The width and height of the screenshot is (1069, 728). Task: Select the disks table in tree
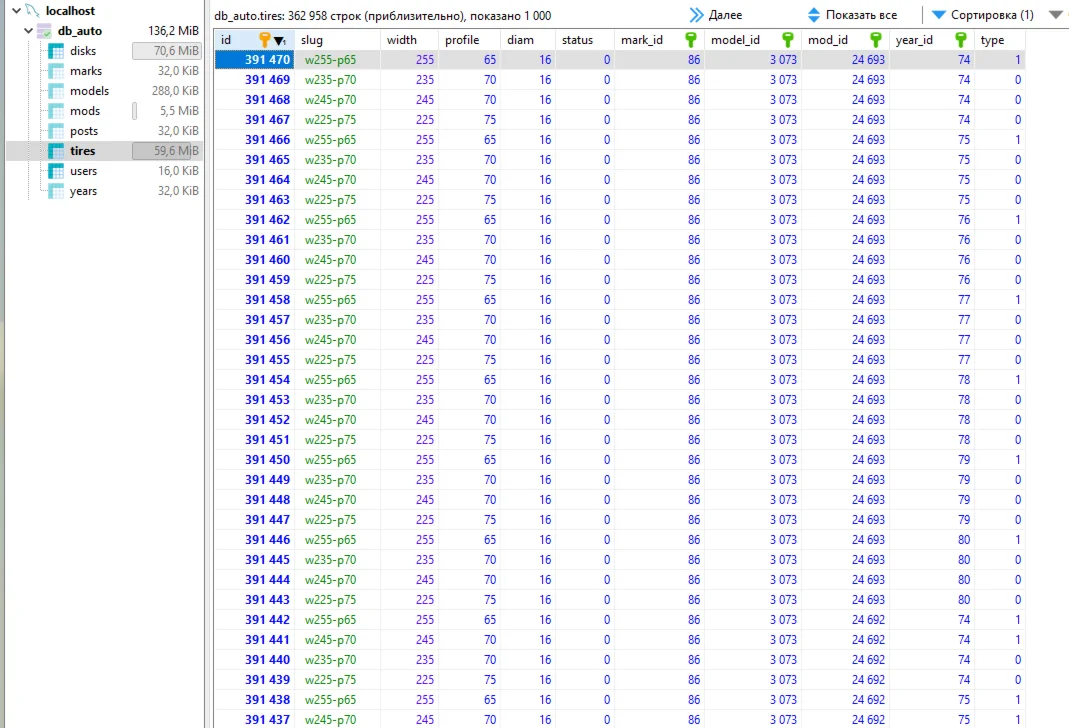pyautogui.click(x=82, y=51)
